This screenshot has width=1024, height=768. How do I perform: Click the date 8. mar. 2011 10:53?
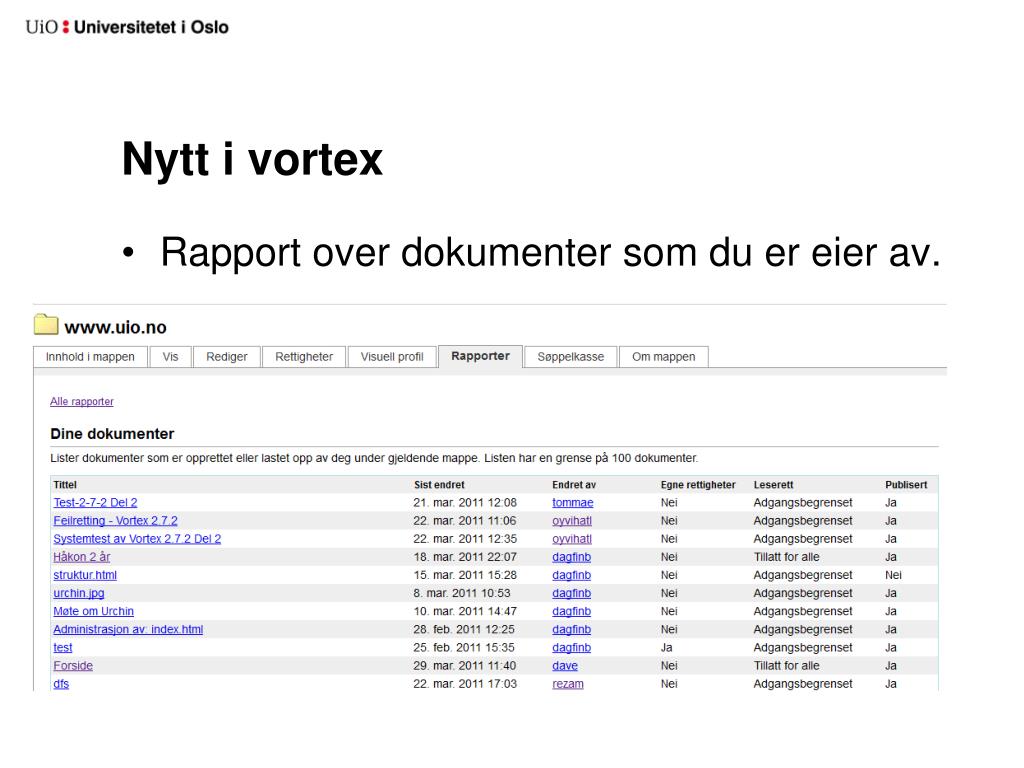coord(462,593)
